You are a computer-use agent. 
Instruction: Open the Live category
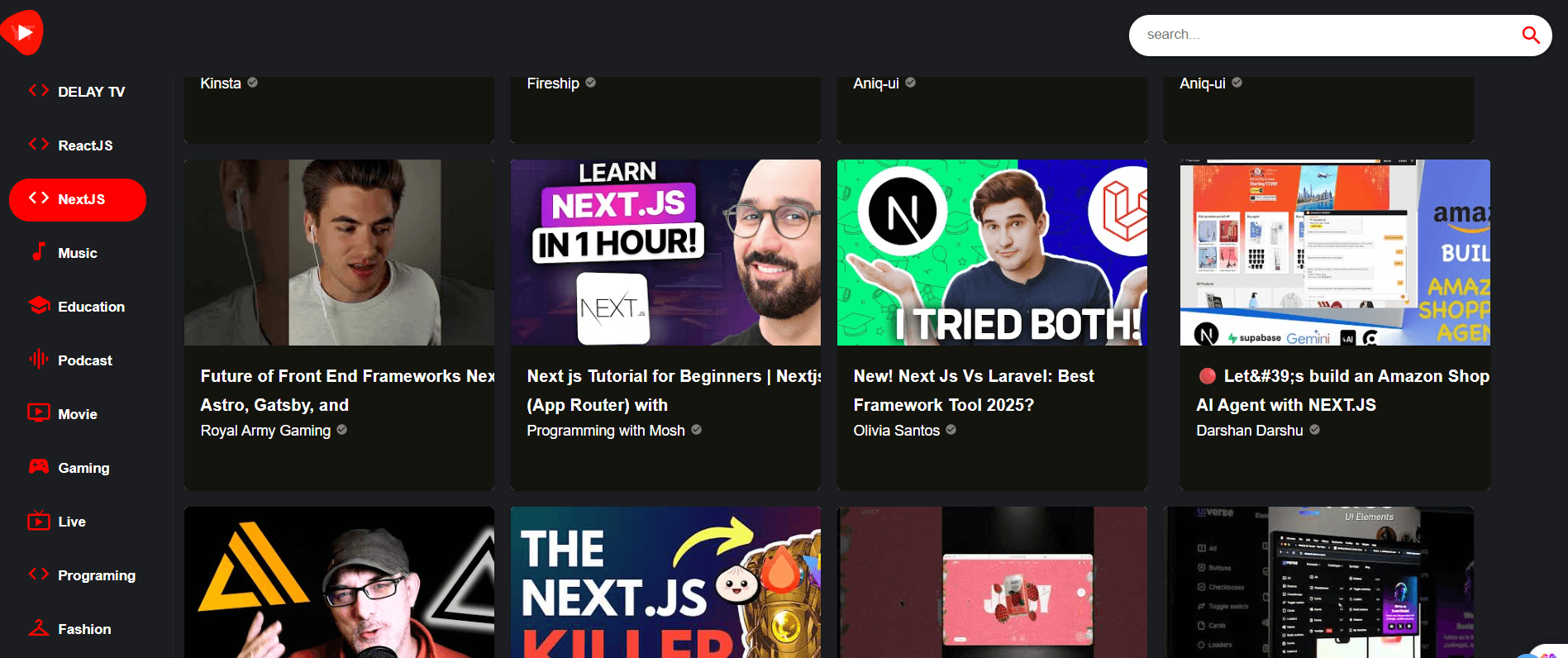pos(78,522)
